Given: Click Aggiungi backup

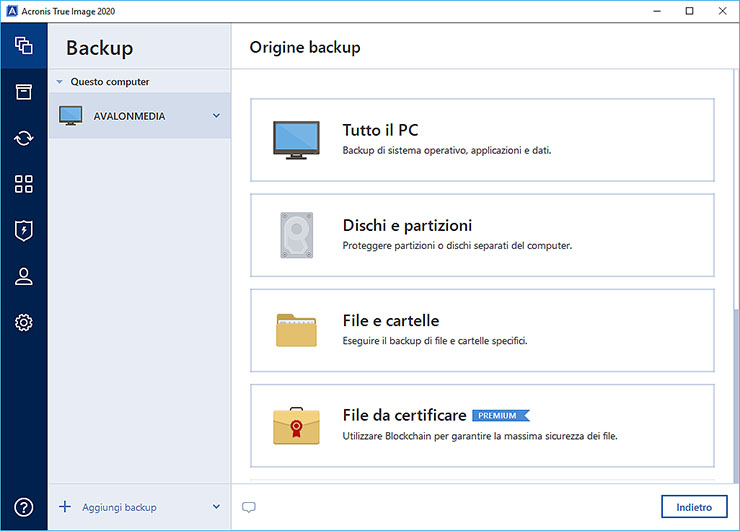Looking at the screenshot, I should click(x=118, y=507).
